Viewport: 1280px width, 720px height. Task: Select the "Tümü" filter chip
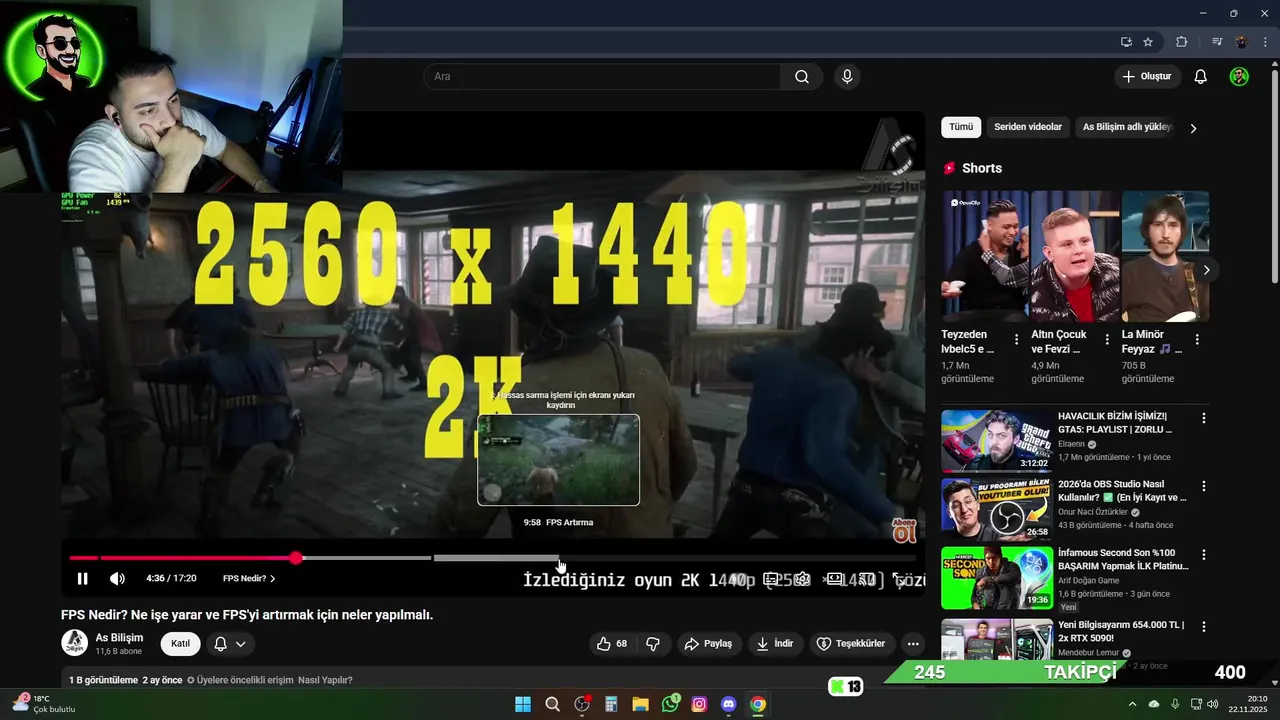[x=961, y=127]
